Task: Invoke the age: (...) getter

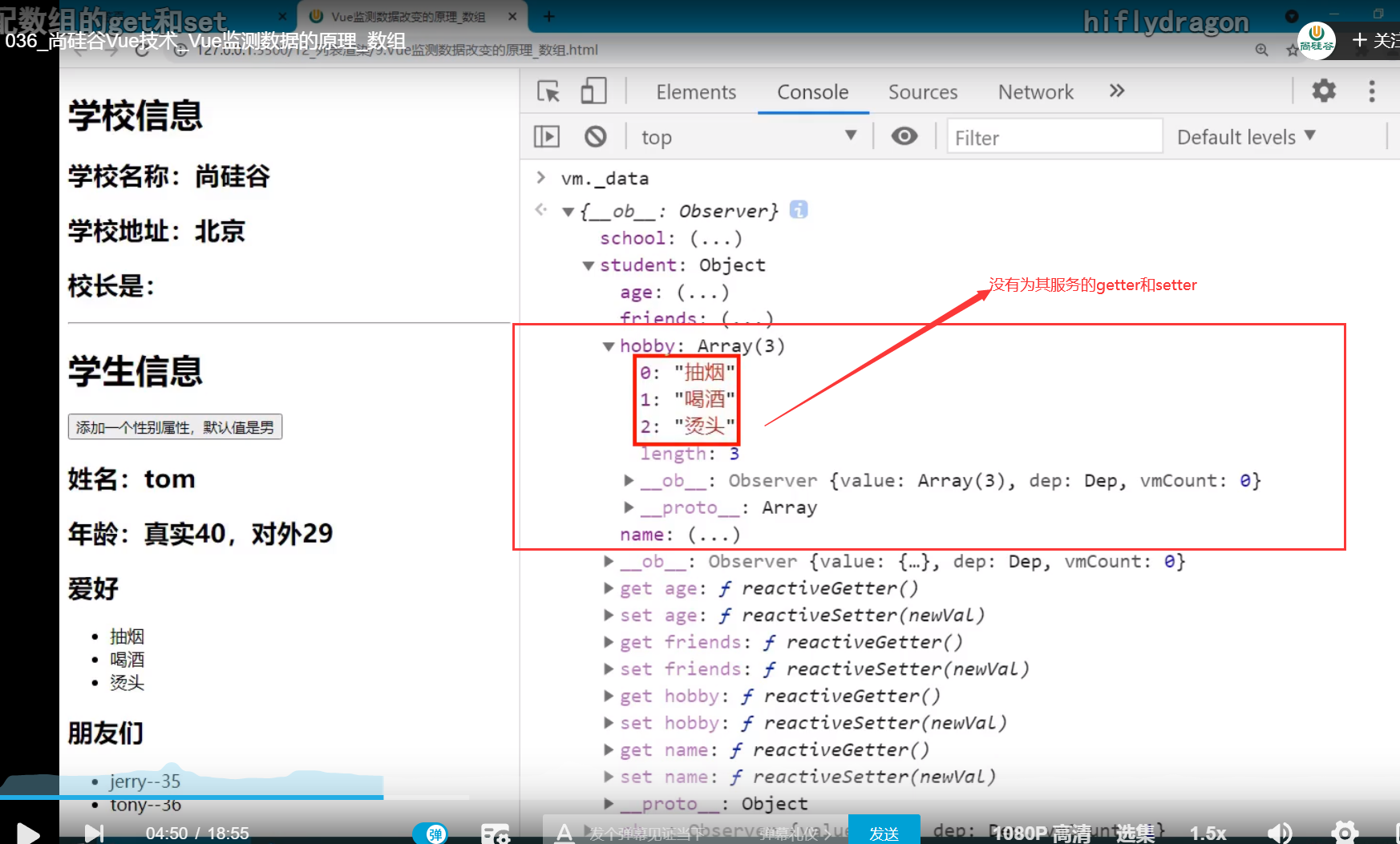Action: (x=702, y=293)
